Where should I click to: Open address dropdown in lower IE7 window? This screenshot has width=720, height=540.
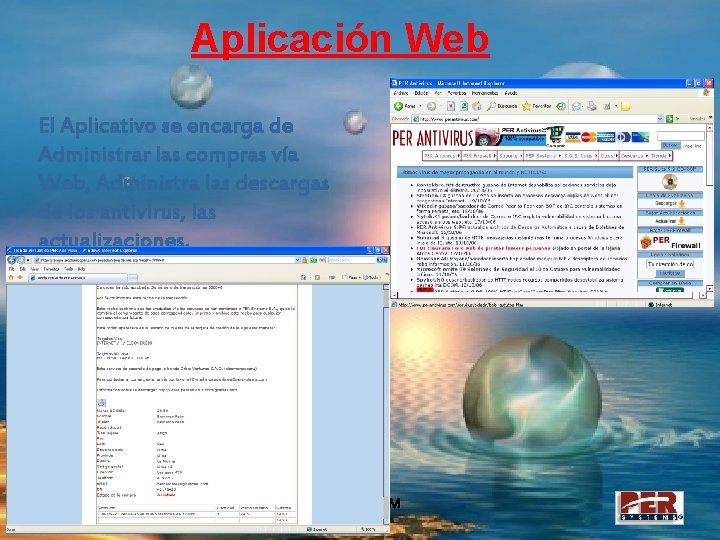point(297,260)
